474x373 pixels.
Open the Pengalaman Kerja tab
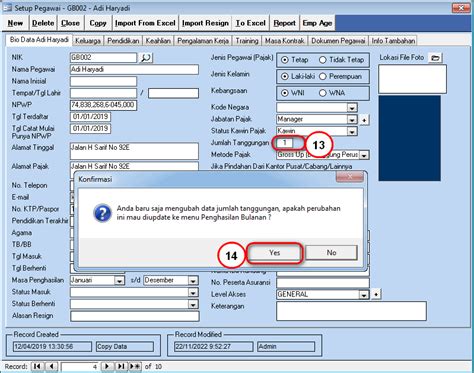click(x=203, y=41)
